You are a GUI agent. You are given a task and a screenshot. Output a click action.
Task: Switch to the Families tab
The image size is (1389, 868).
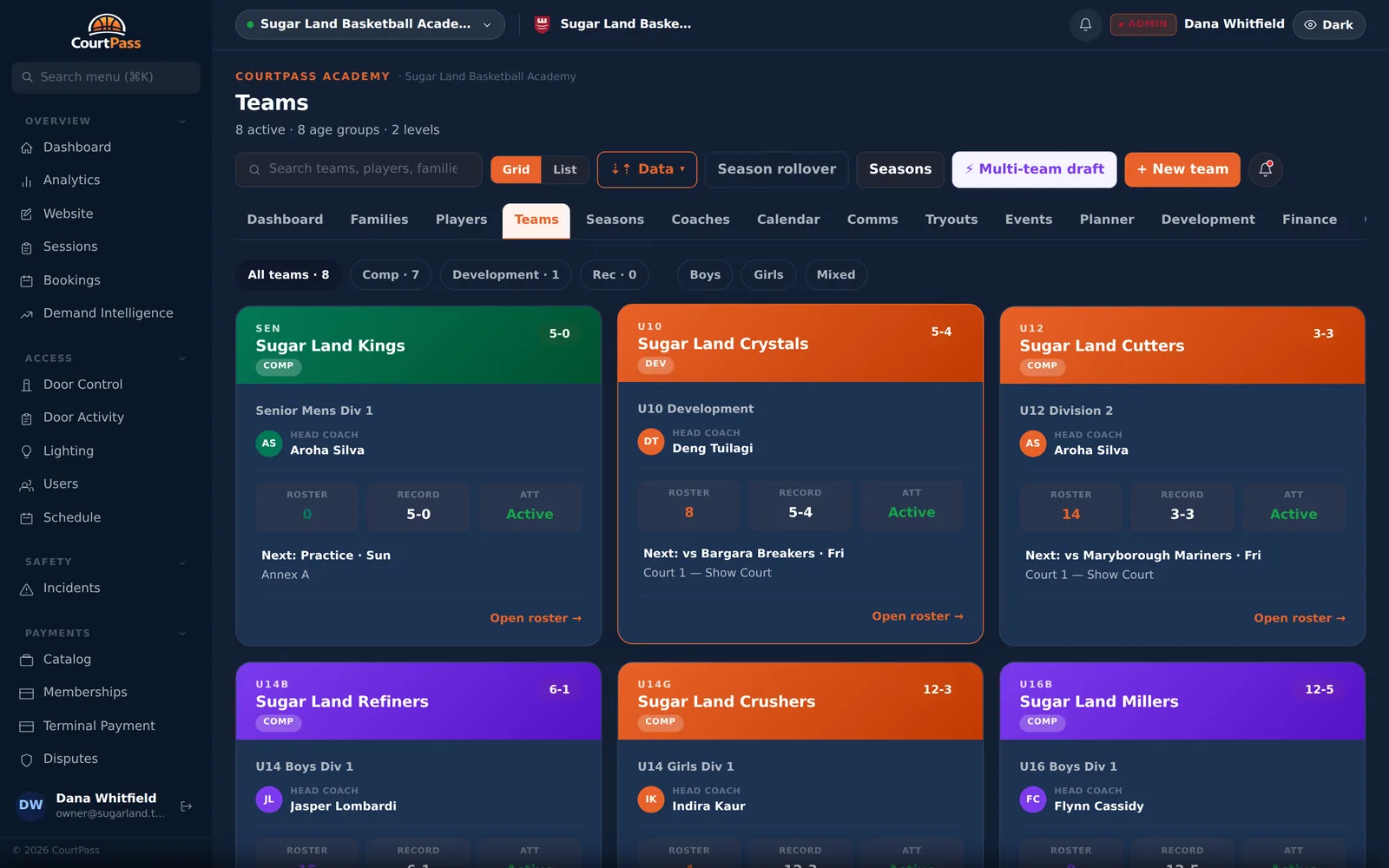(x=379, y=220)
